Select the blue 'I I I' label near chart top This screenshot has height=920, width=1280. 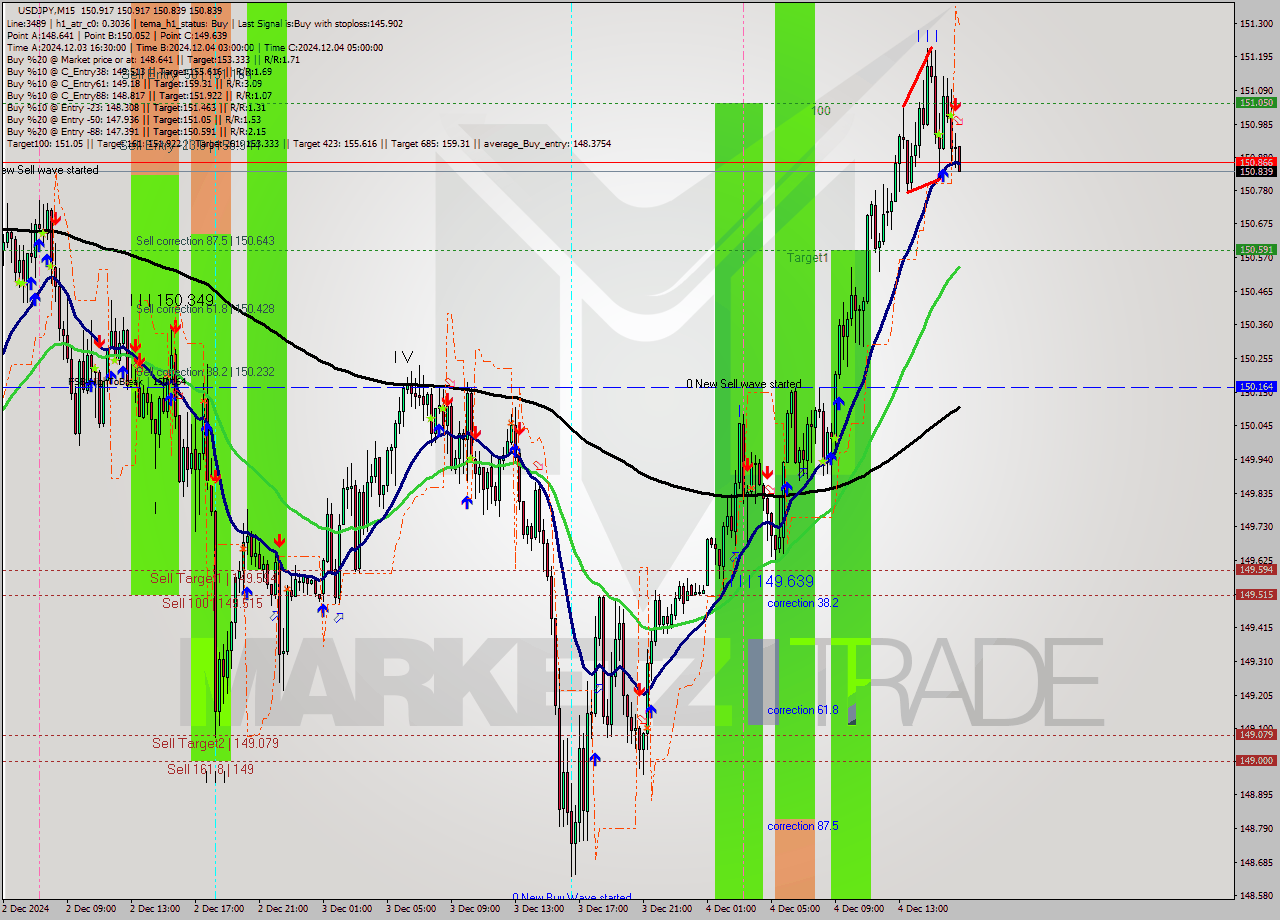pos(927,36)
